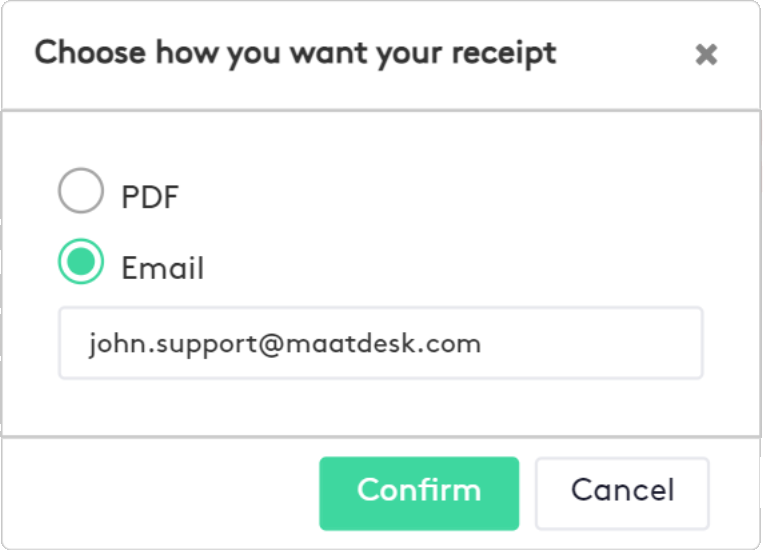Screen dimensions: 763x550
Task: Click the dialog title 'Choose how you want your receipt'
Action: click(295, 52)
